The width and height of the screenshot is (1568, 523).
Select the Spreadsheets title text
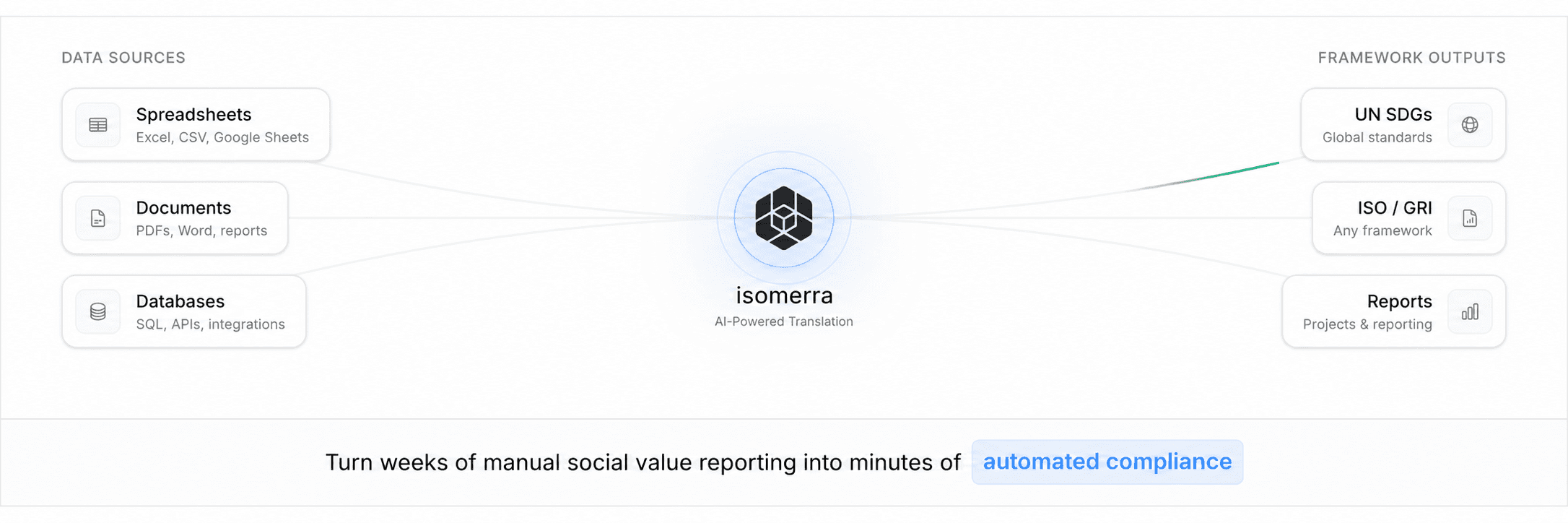tap(193, 114)
